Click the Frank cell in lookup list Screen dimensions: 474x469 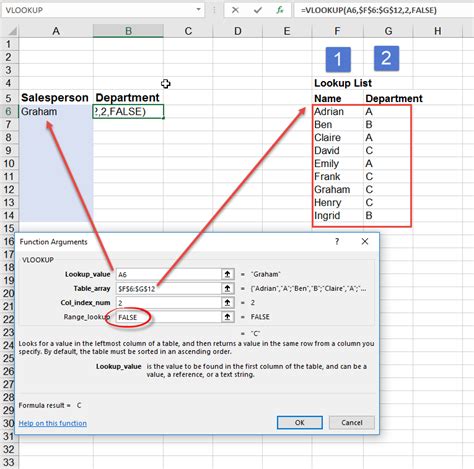click(337, 176)
